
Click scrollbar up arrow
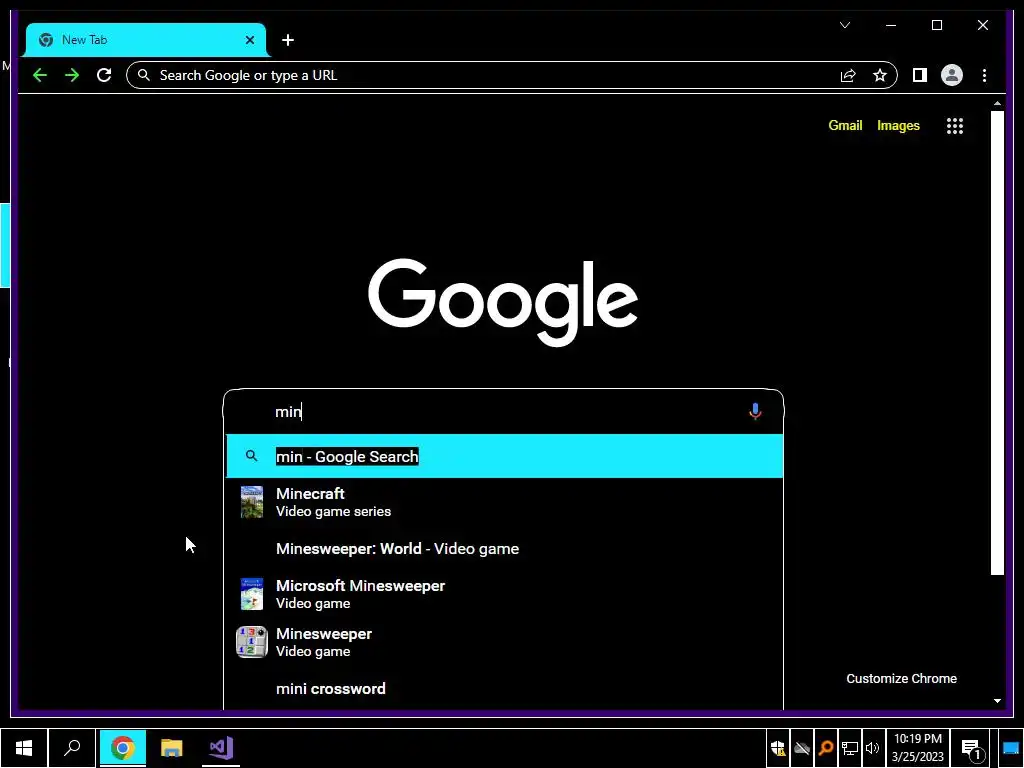click(997, 103)
